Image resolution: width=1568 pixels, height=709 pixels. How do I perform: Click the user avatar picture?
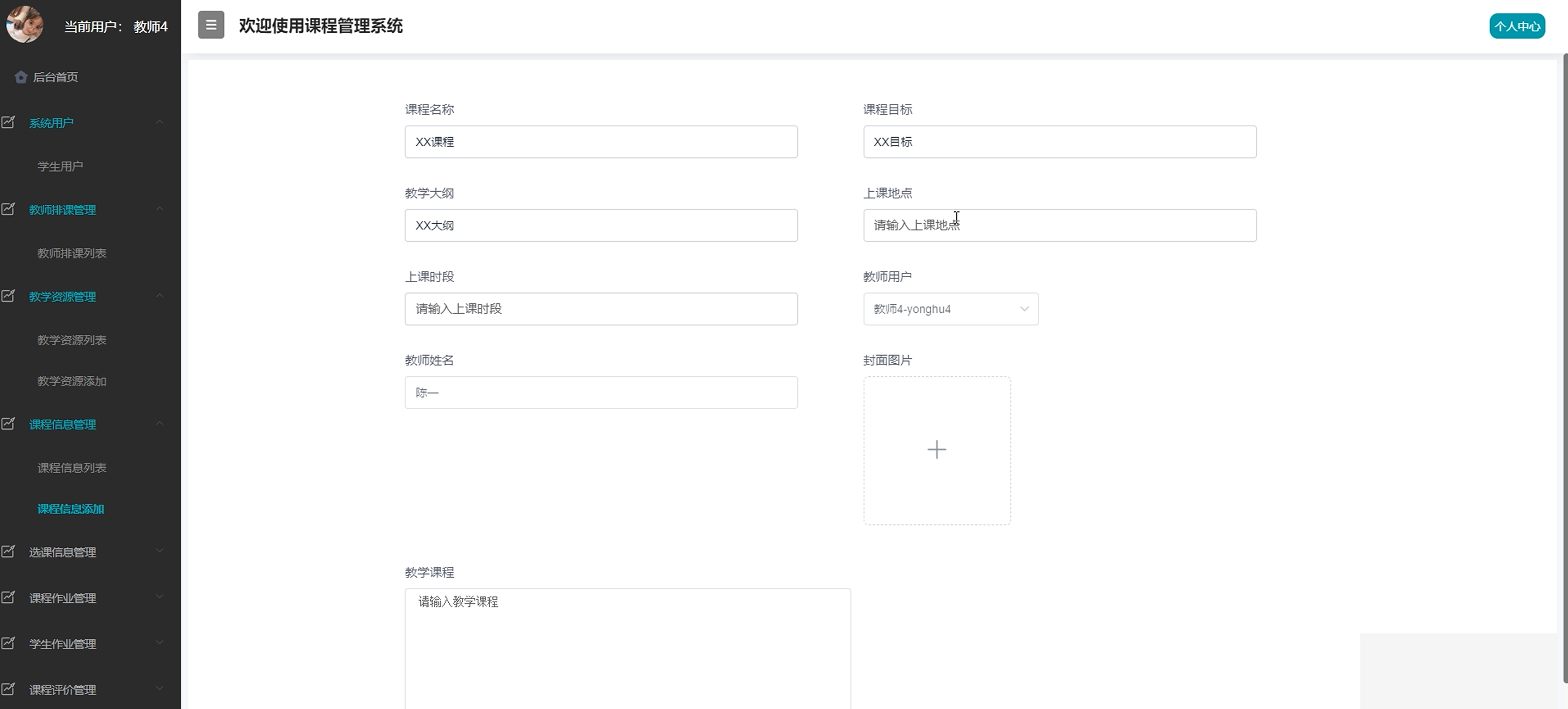[25, 25]
